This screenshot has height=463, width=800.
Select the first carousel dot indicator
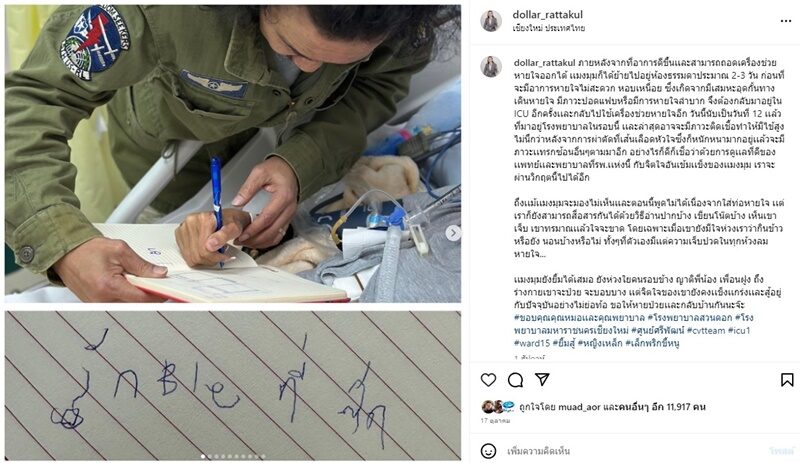(x=203, y=456)
